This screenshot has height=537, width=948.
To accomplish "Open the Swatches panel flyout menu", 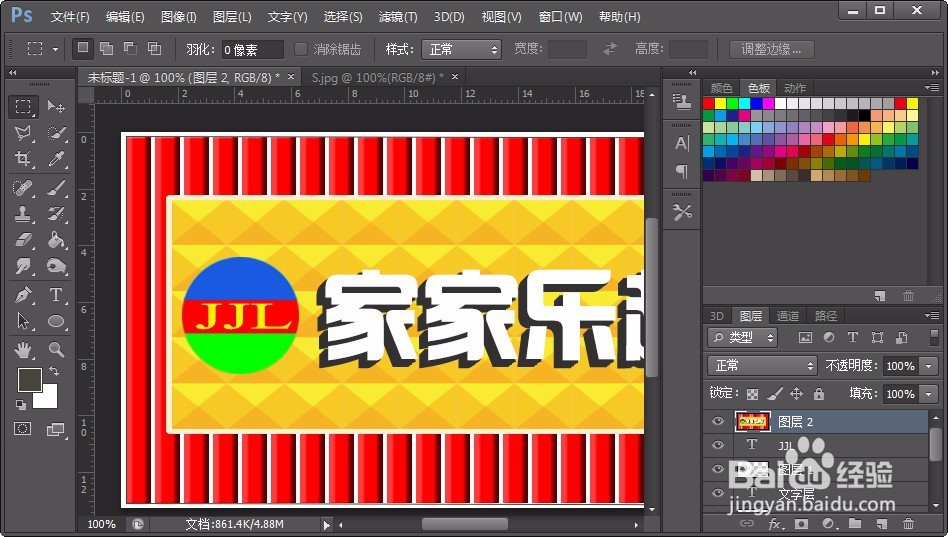I will point(930,87).
